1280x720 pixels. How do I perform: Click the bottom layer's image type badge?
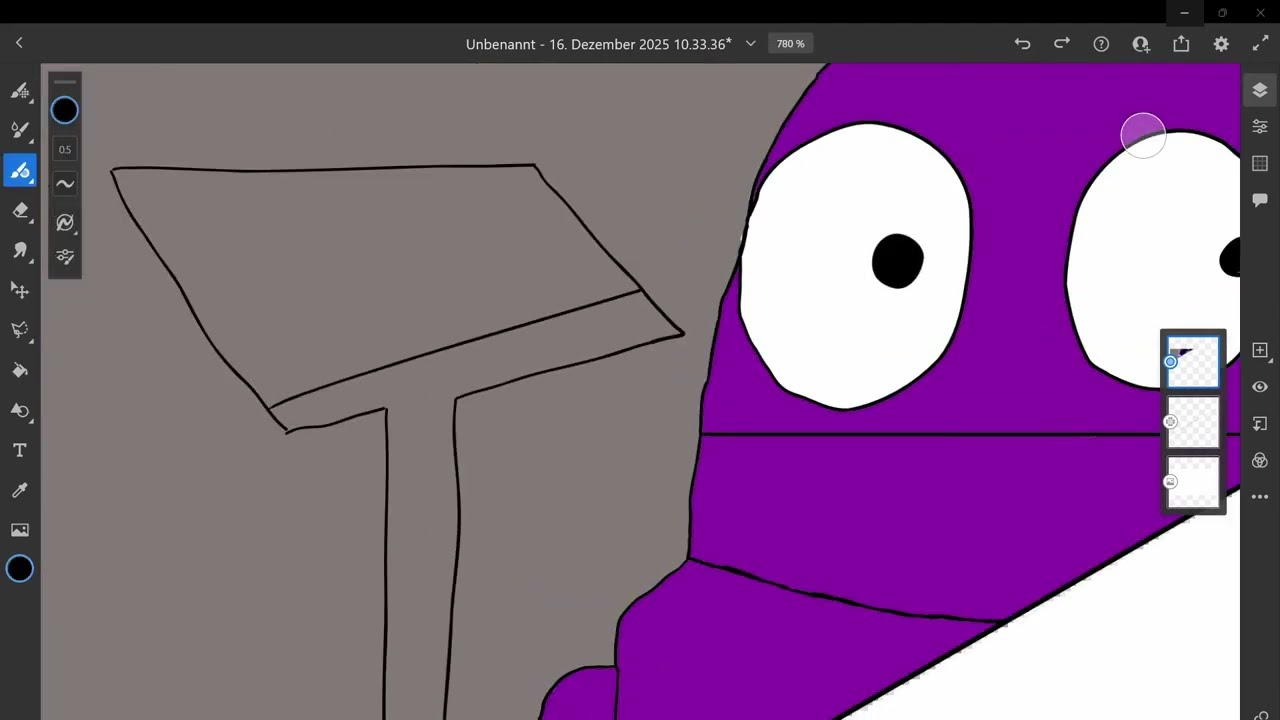tap(1171, 482)
